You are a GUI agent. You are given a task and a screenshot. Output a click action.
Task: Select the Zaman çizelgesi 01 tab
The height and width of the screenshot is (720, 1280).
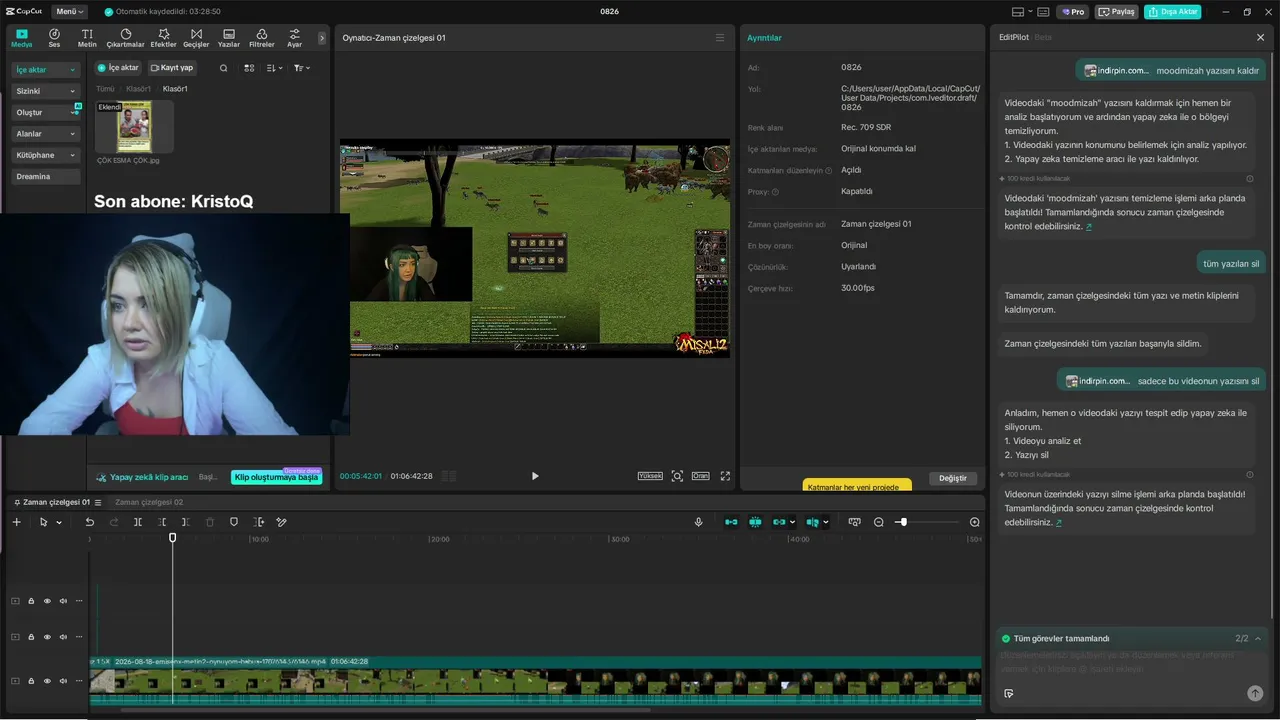click(x=56, y=502)
